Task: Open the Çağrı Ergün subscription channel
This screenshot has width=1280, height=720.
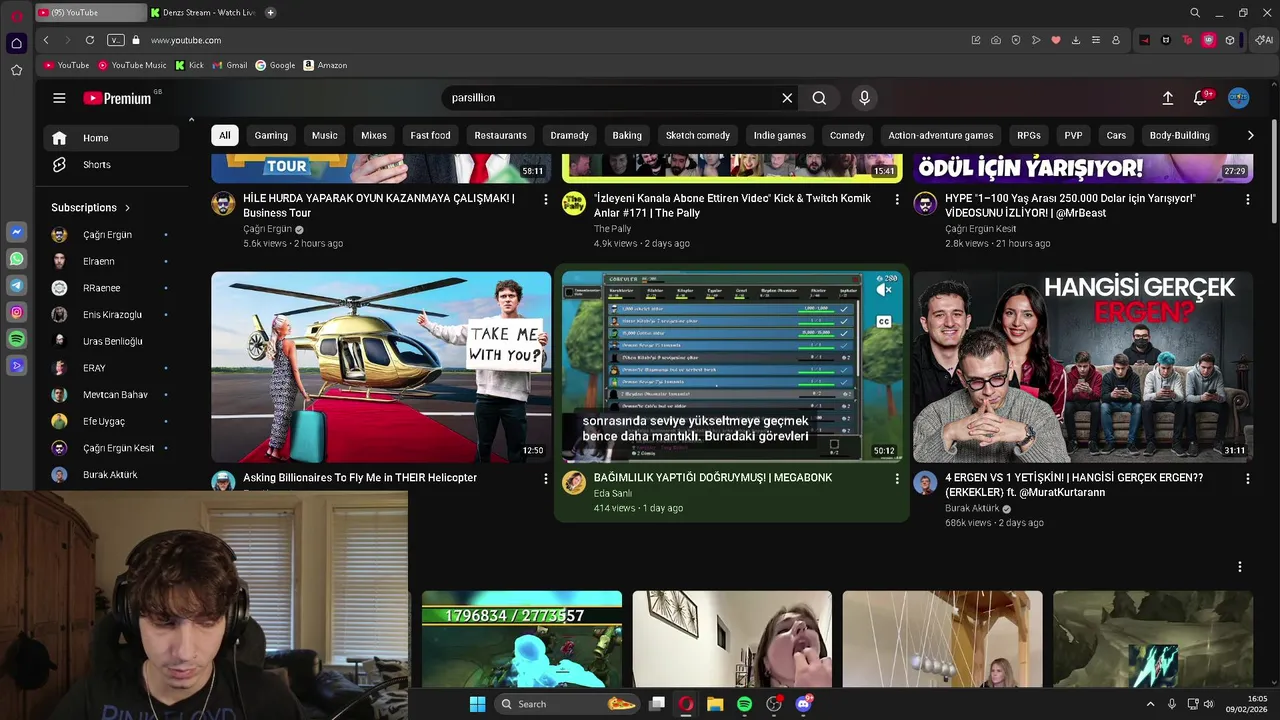Action: point(110,235)
